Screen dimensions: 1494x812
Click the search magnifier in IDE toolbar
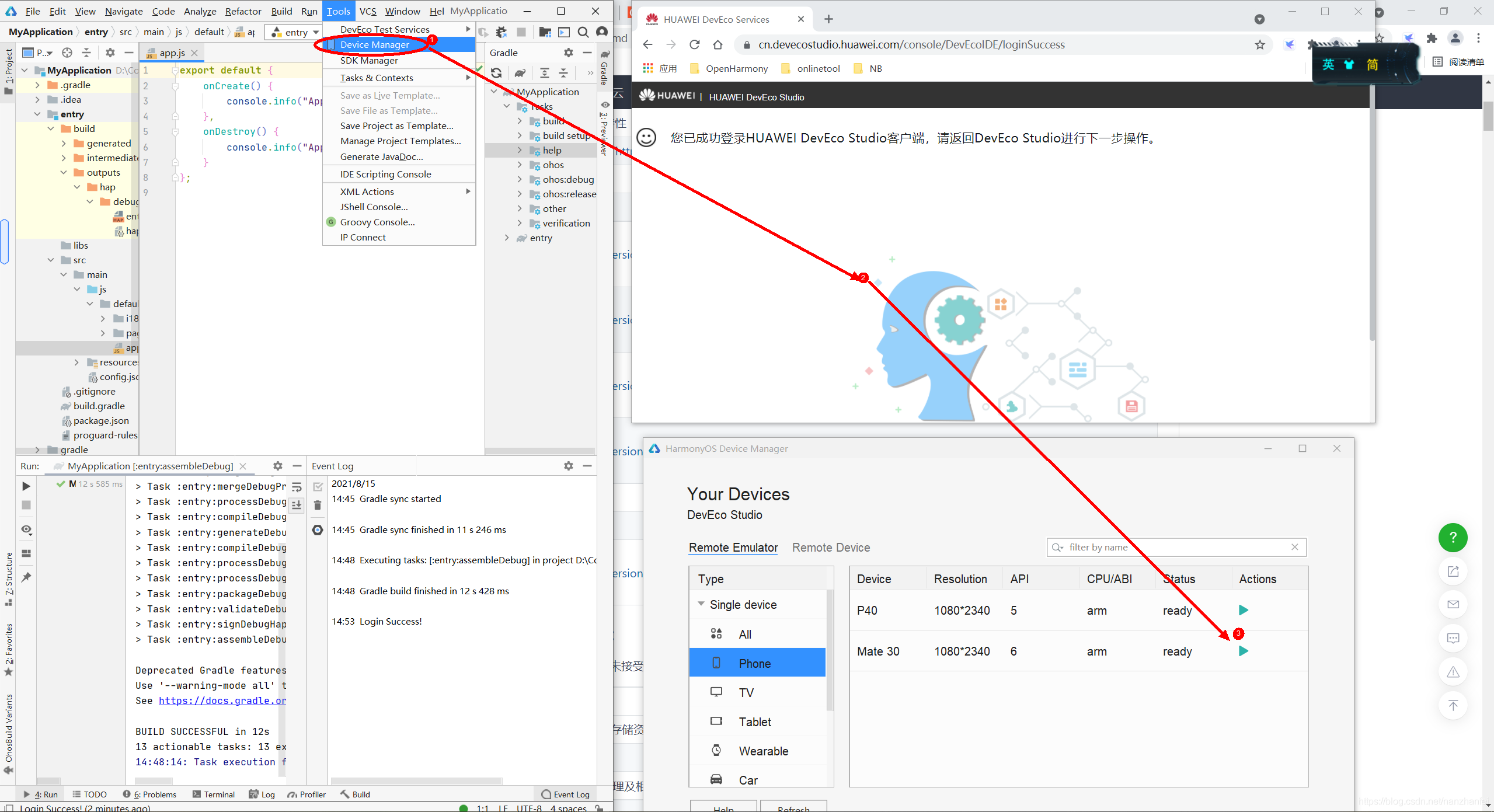pyautogui.click(x=583, y=32)
